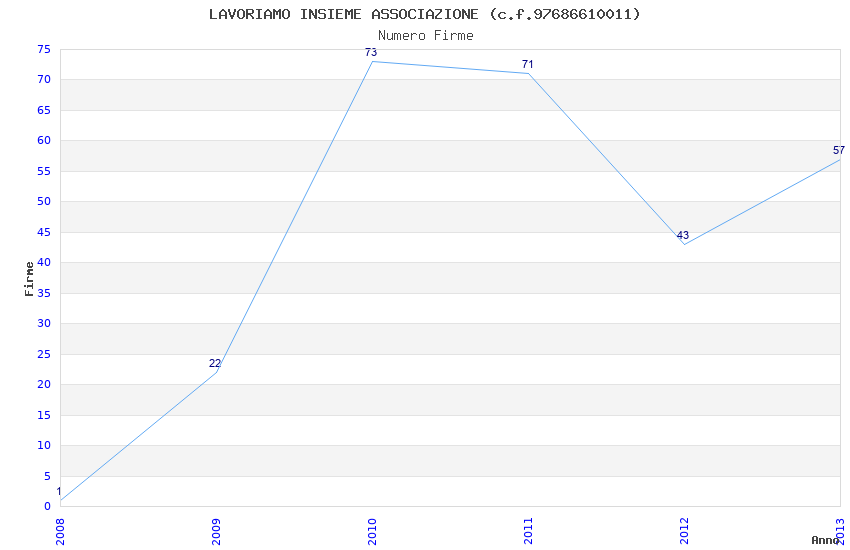Click the data label 73 at 2010
Image resolution: width=850 pixels, height=550 pixels.
[x=371, y=53]
